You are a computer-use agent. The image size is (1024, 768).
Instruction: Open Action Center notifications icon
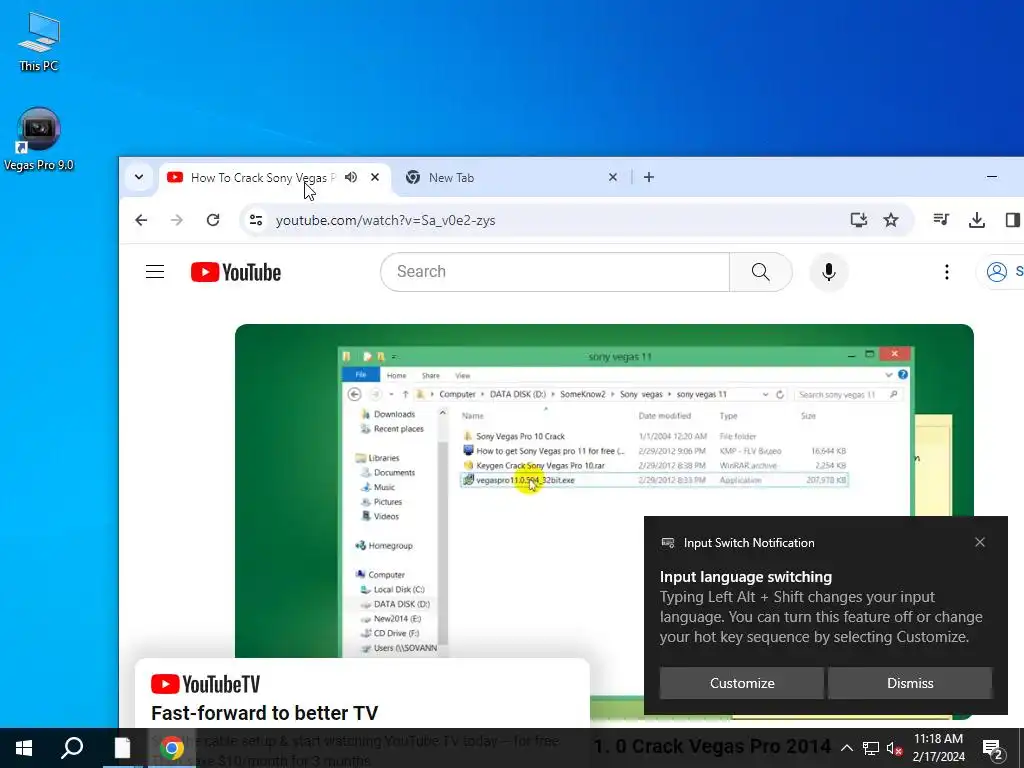tap(993, 748)
